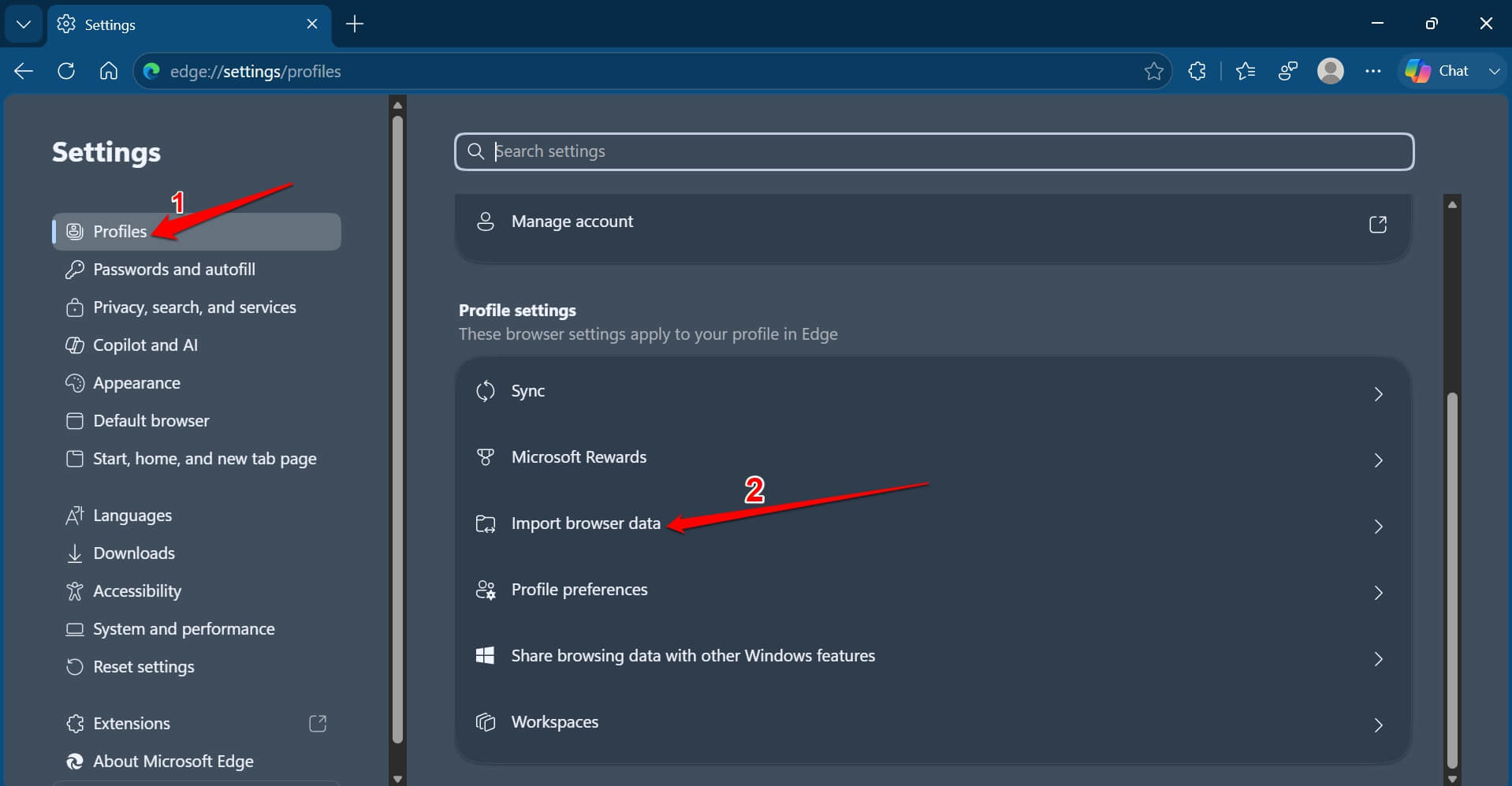1512x786 pixels.
Task: Open Passwords and autofill settings
Action: coord(196,270)
